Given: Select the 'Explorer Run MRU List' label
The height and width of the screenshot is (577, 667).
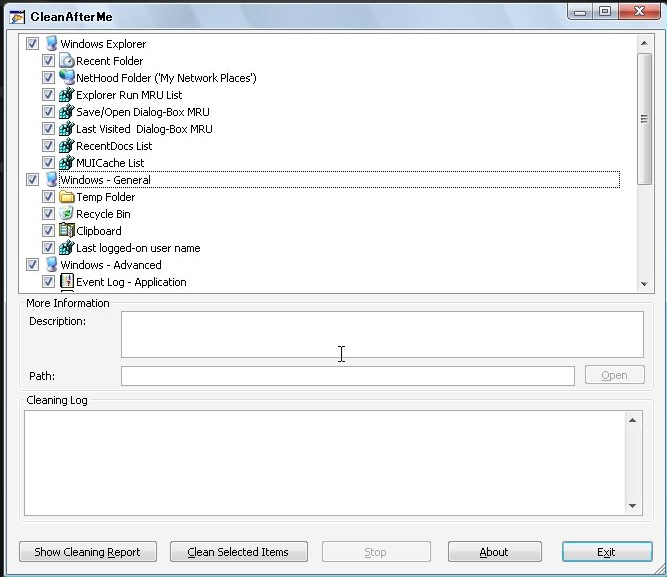Looking at the screenshot, I should coord(129,95).
